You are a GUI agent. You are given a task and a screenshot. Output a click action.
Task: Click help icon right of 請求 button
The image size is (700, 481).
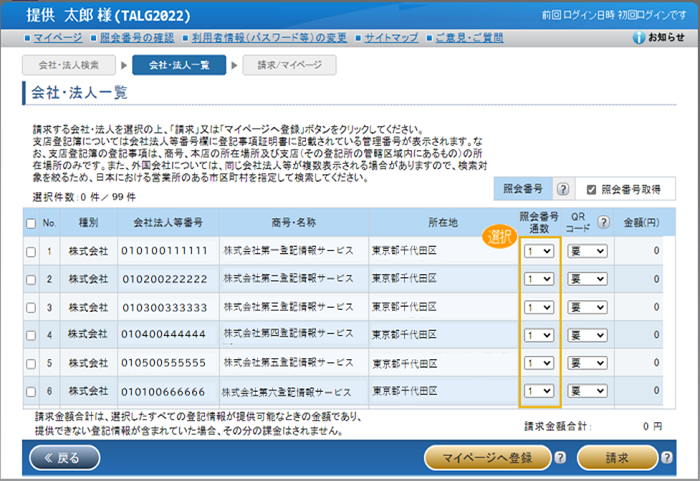[x=666, y=458]
